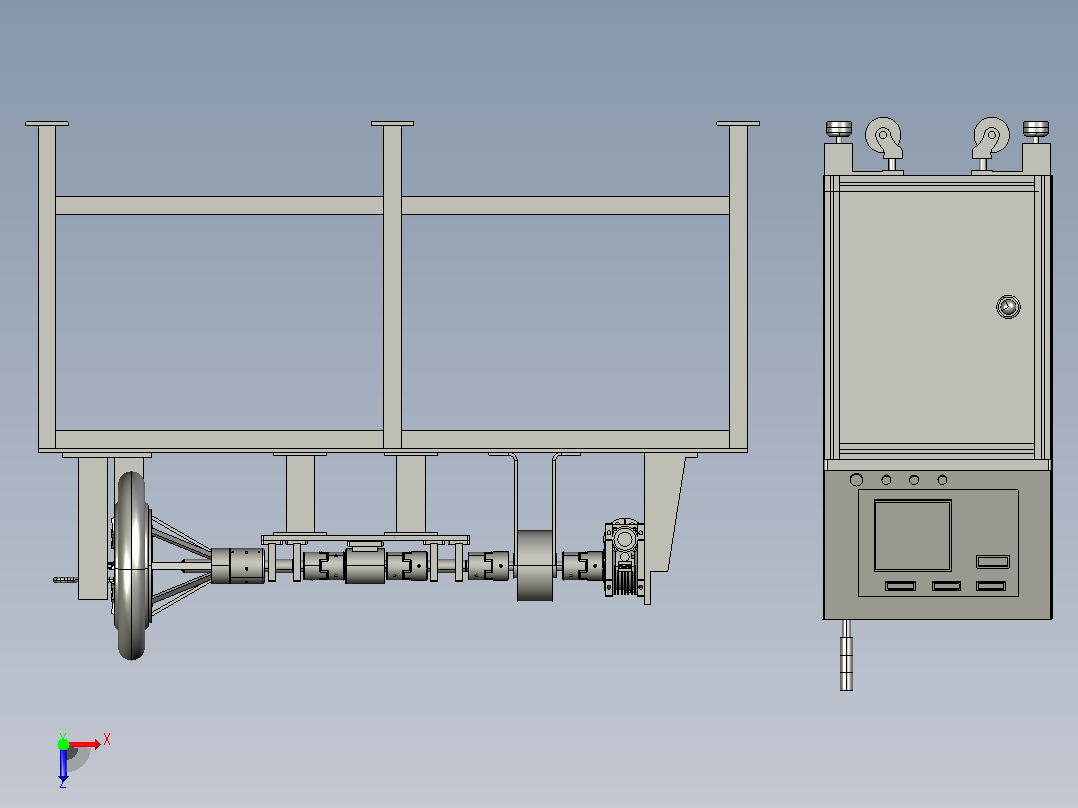Click the red X axis arrow of the triad
Screen dimensions: 1078x808
click(85, 744)
